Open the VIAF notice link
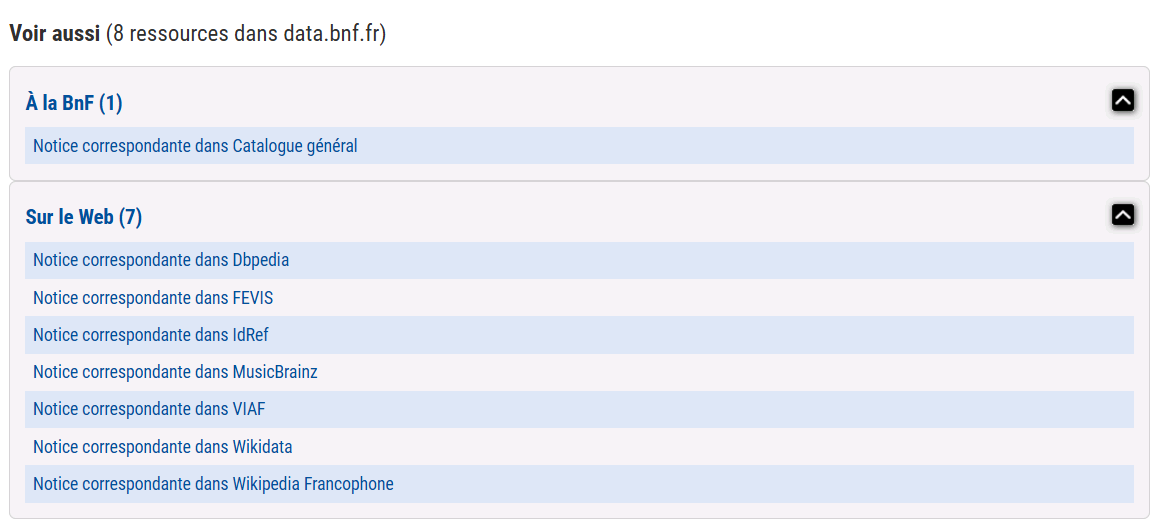 pos(149,409)
